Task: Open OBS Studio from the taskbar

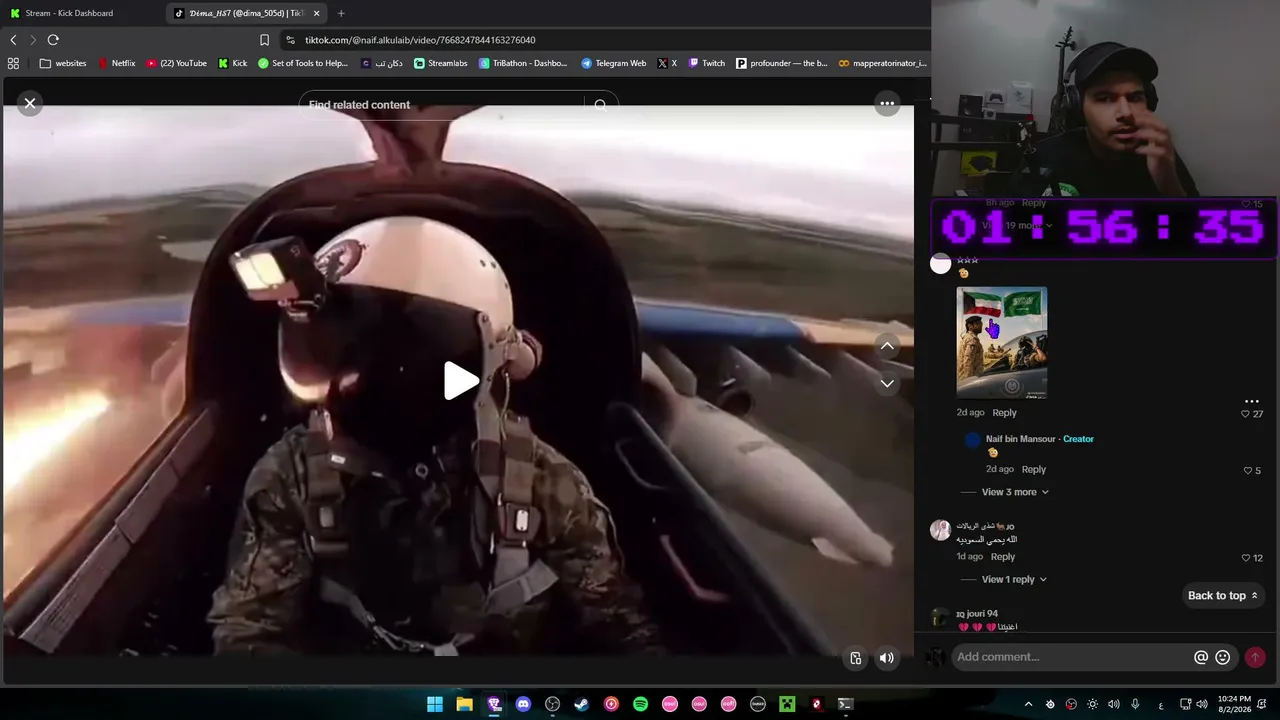Action: click(552, 704)
